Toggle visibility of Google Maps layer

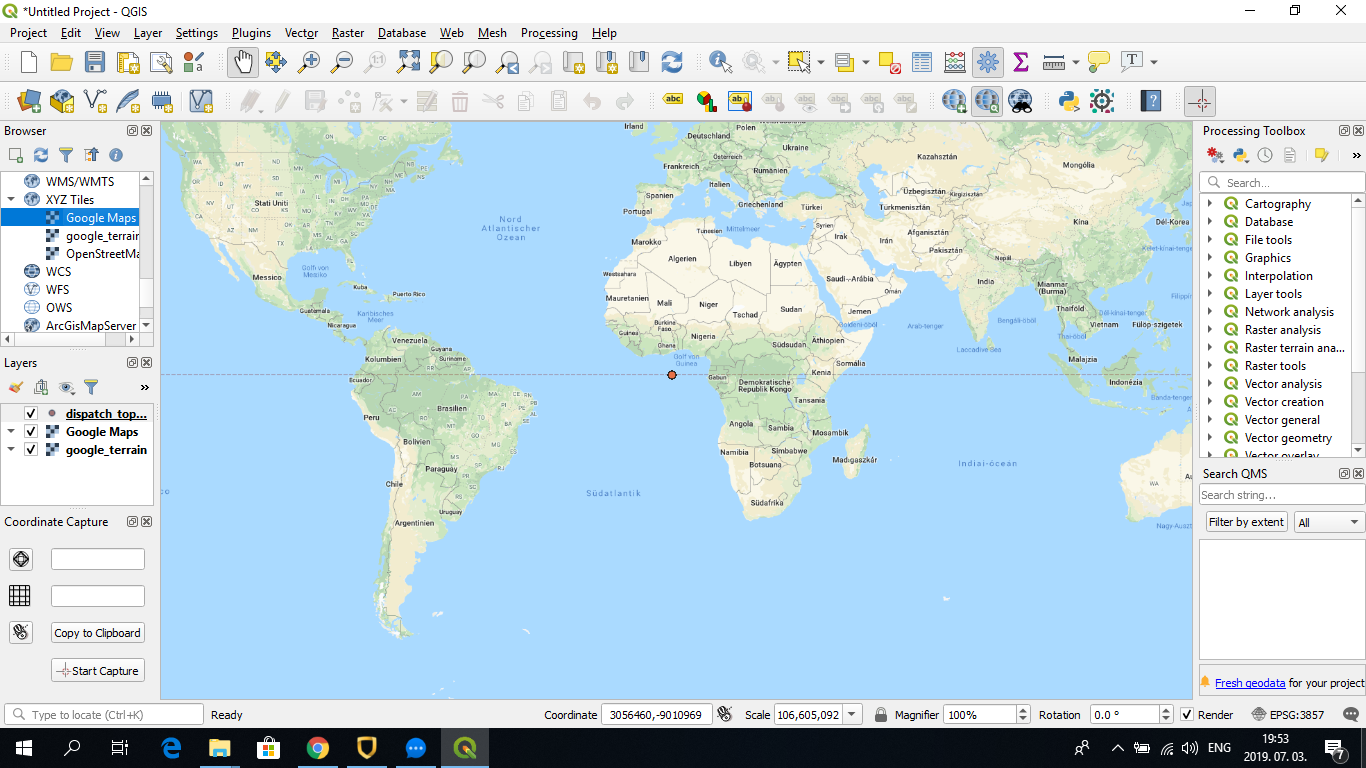[x=31, y=432]
